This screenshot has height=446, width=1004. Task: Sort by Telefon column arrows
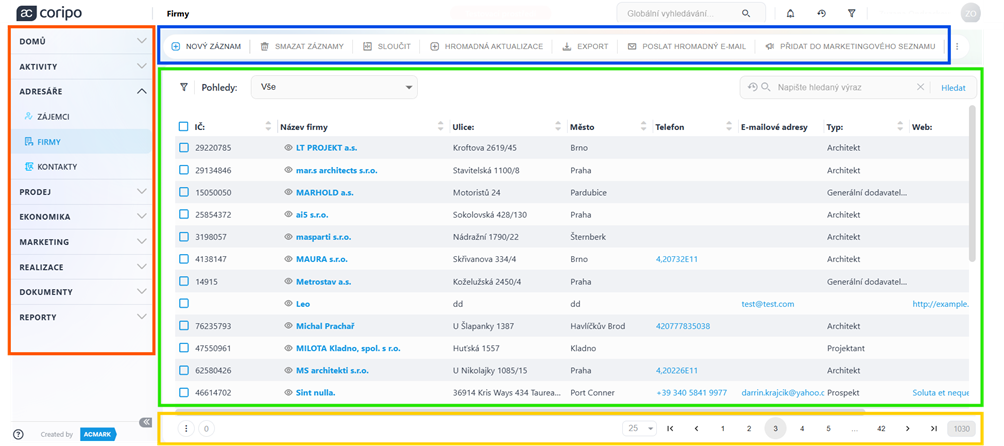pyautogui.click(x=729, y=127)
